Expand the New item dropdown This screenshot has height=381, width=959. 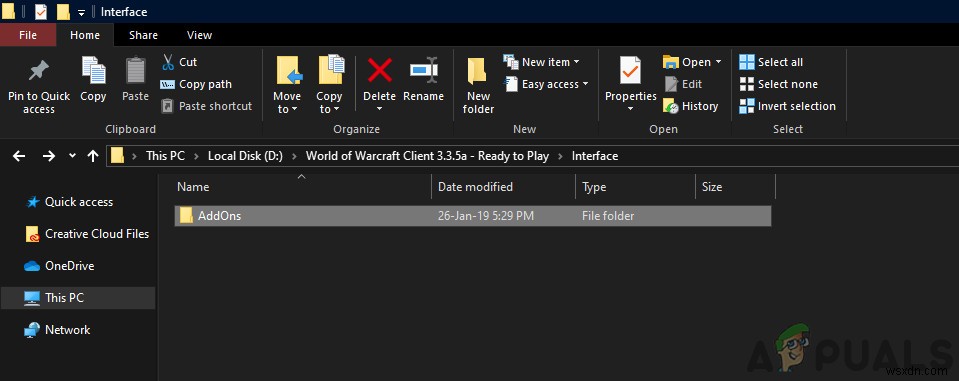(576, 62)
